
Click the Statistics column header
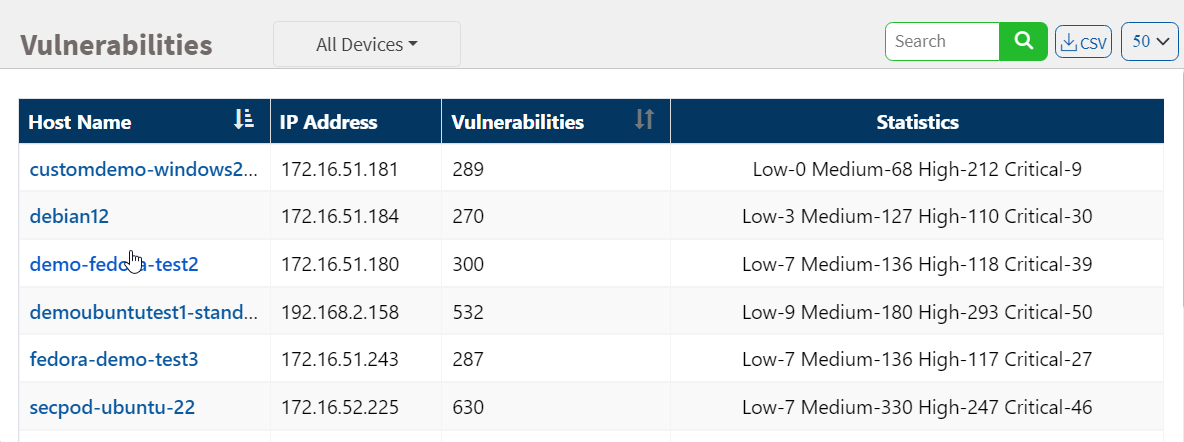pos(917,122)
